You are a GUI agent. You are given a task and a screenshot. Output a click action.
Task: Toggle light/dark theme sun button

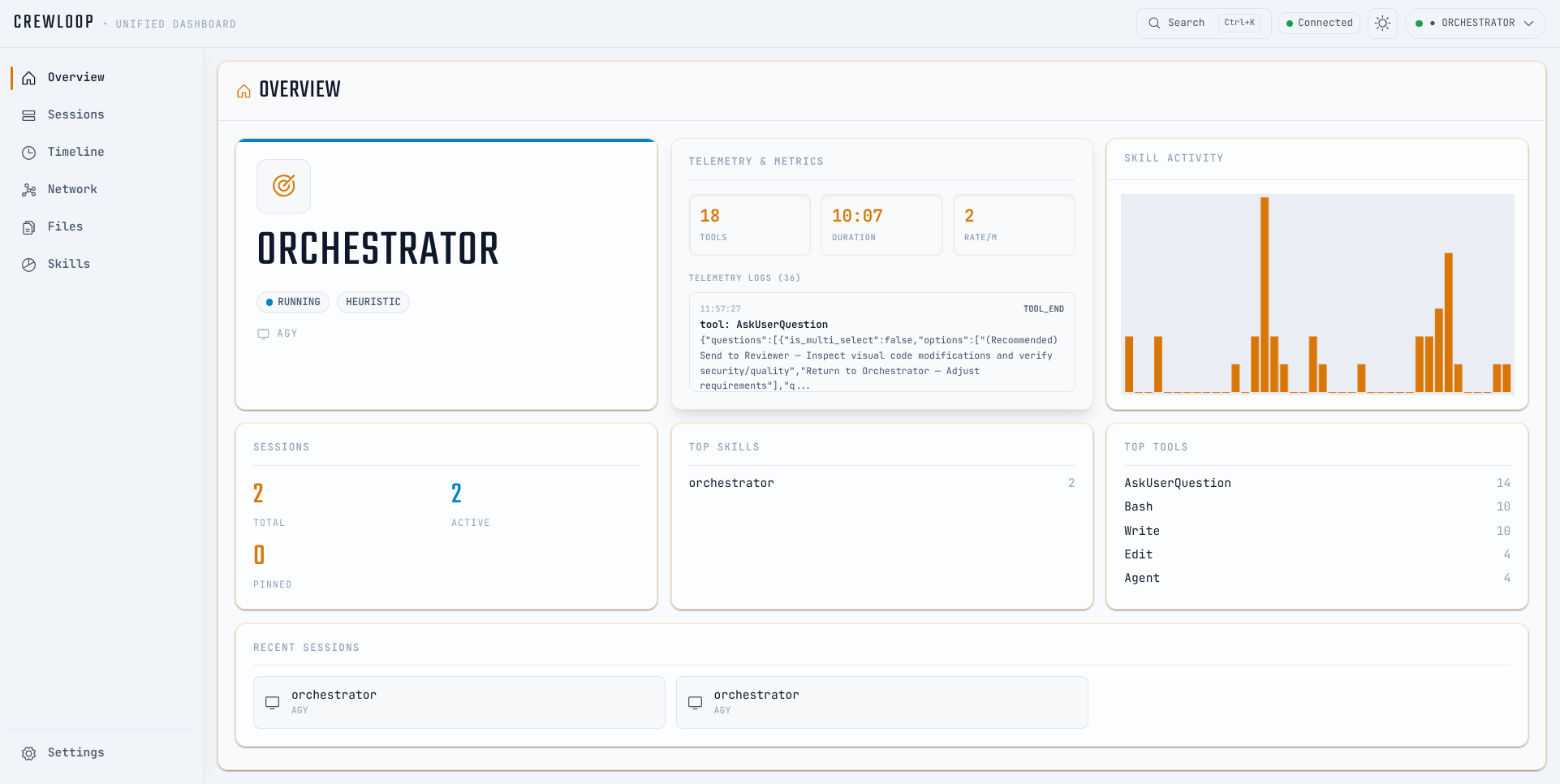1383,23
